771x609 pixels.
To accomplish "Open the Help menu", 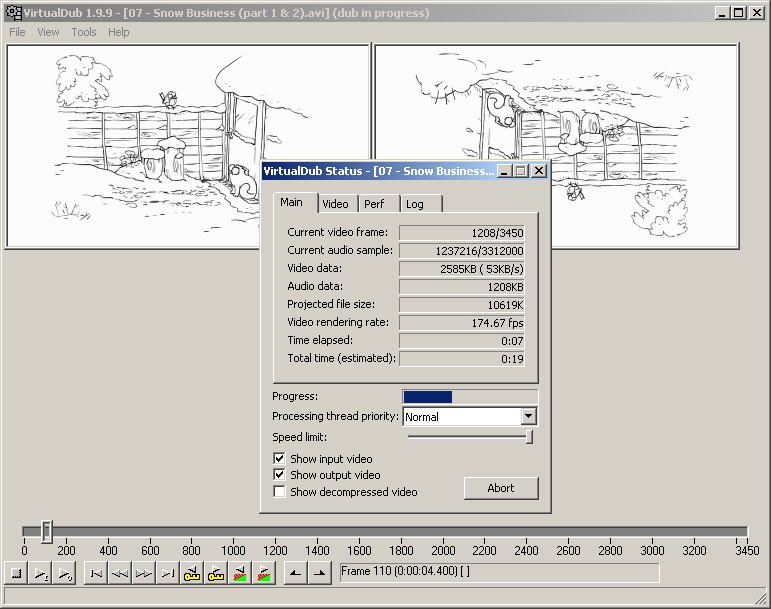I will (119, 32).
